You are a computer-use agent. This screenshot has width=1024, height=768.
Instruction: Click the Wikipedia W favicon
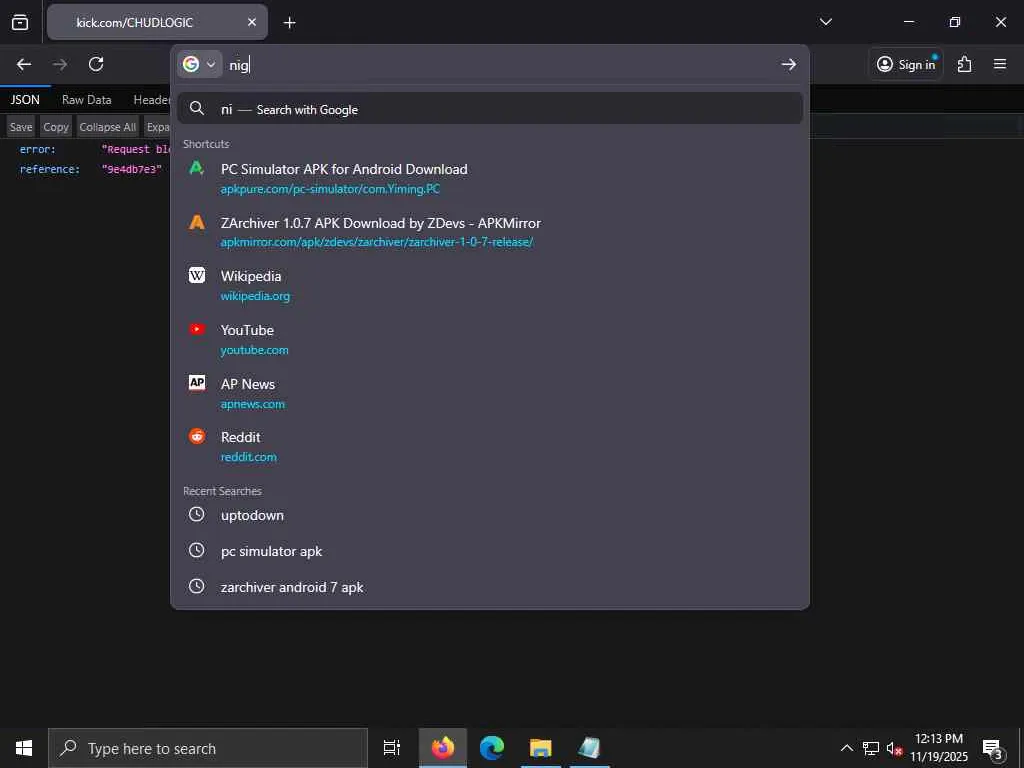(197, 275)
